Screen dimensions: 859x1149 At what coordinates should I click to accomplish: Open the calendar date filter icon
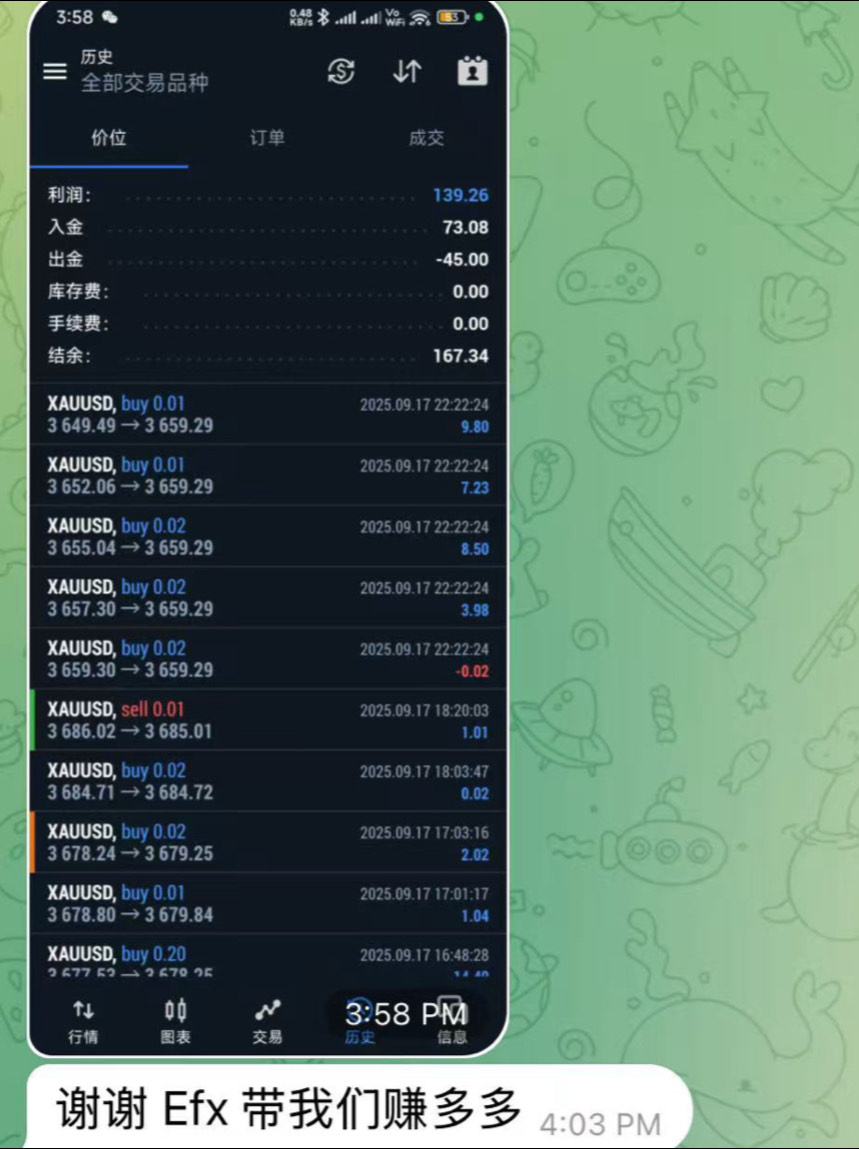pyautogui.click(x=472, y=71)
